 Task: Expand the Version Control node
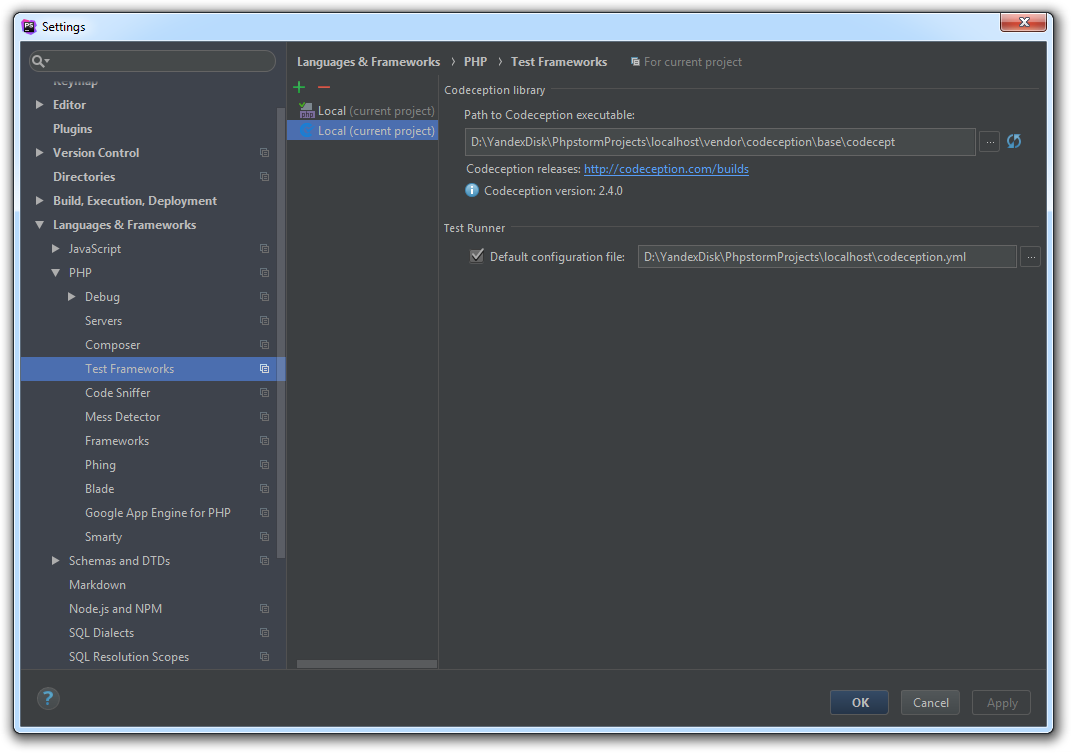click(39, 153)
